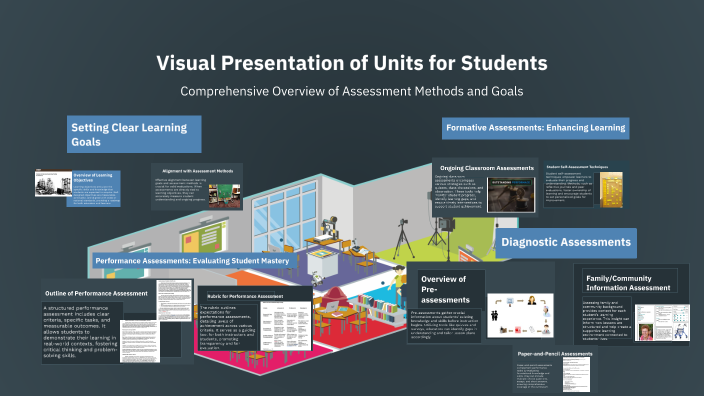Click the red beanbag chair in the classroom
This screenshot has width=704, height=396.
coord(334,297)
